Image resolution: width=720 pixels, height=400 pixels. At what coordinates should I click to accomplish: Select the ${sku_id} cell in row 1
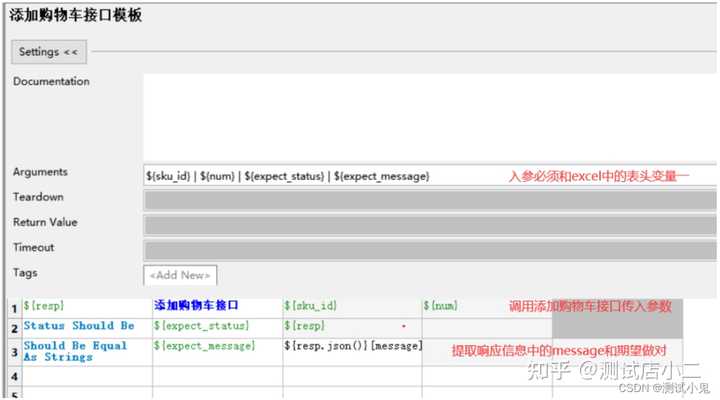(x=352, y=308)
